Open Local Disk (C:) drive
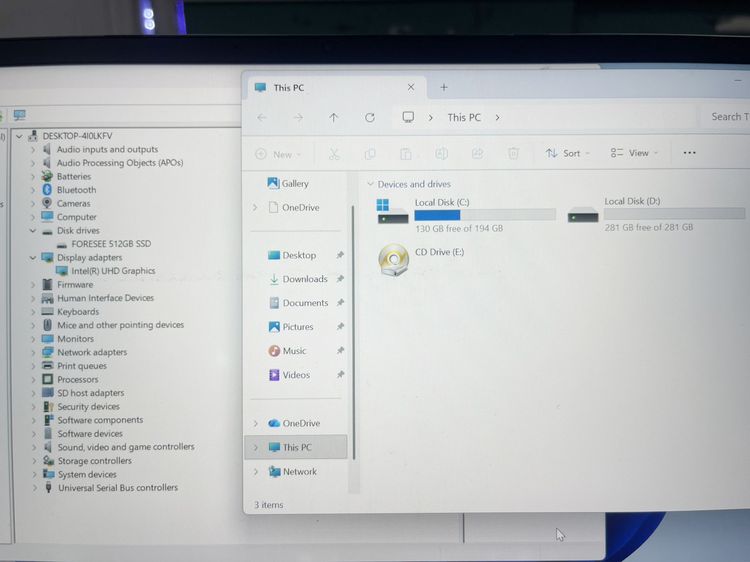 click(466, 215)
